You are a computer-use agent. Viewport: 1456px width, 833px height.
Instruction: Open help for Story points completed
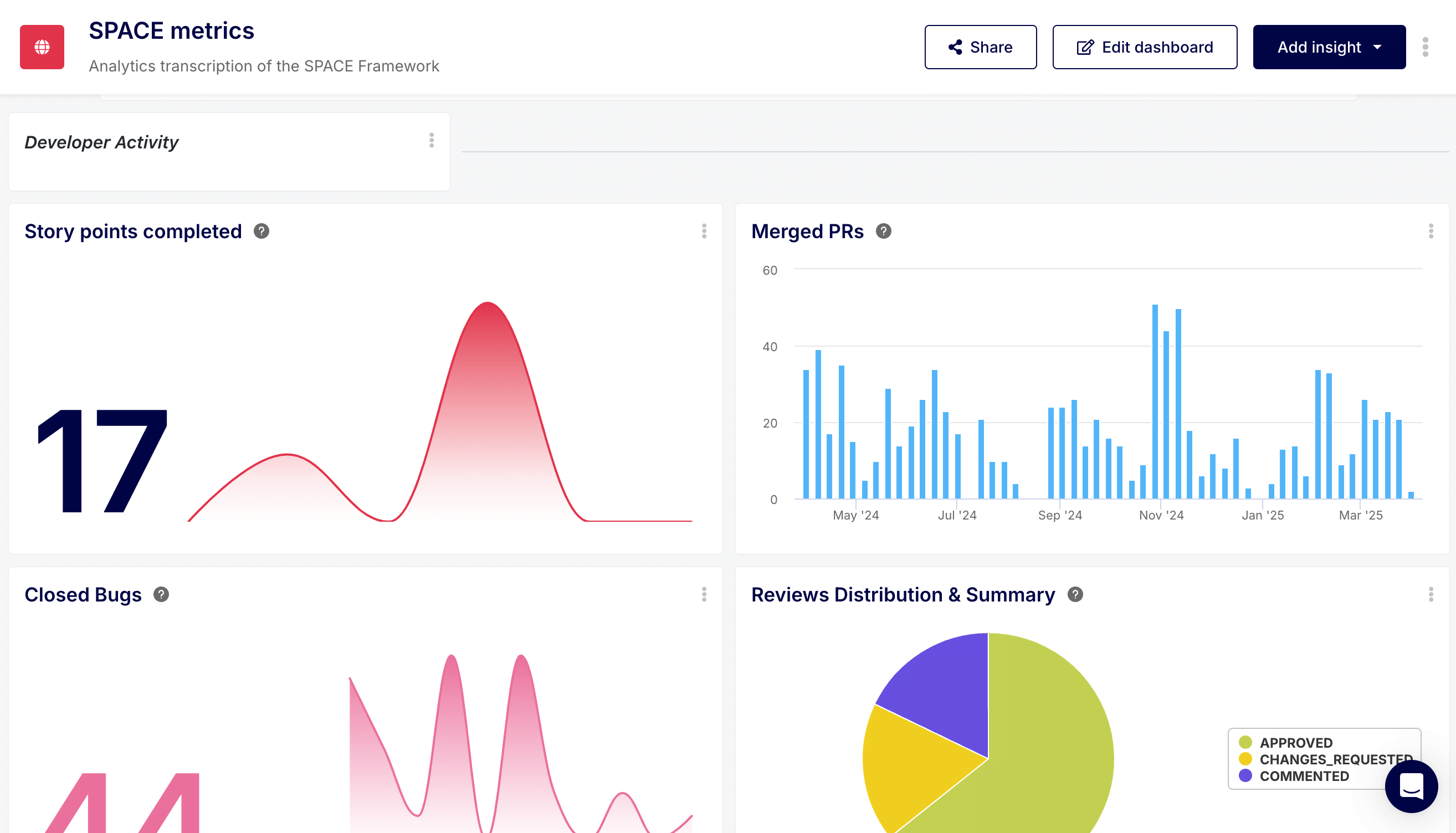pyautogui.click(x=262, y=231)
